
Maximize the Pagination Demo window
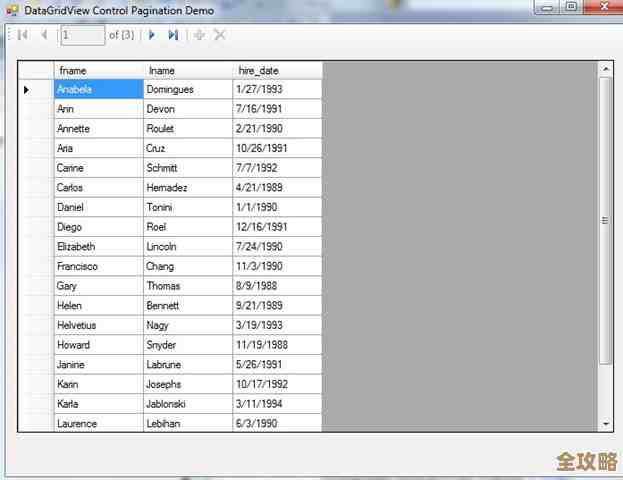[571, 8]
